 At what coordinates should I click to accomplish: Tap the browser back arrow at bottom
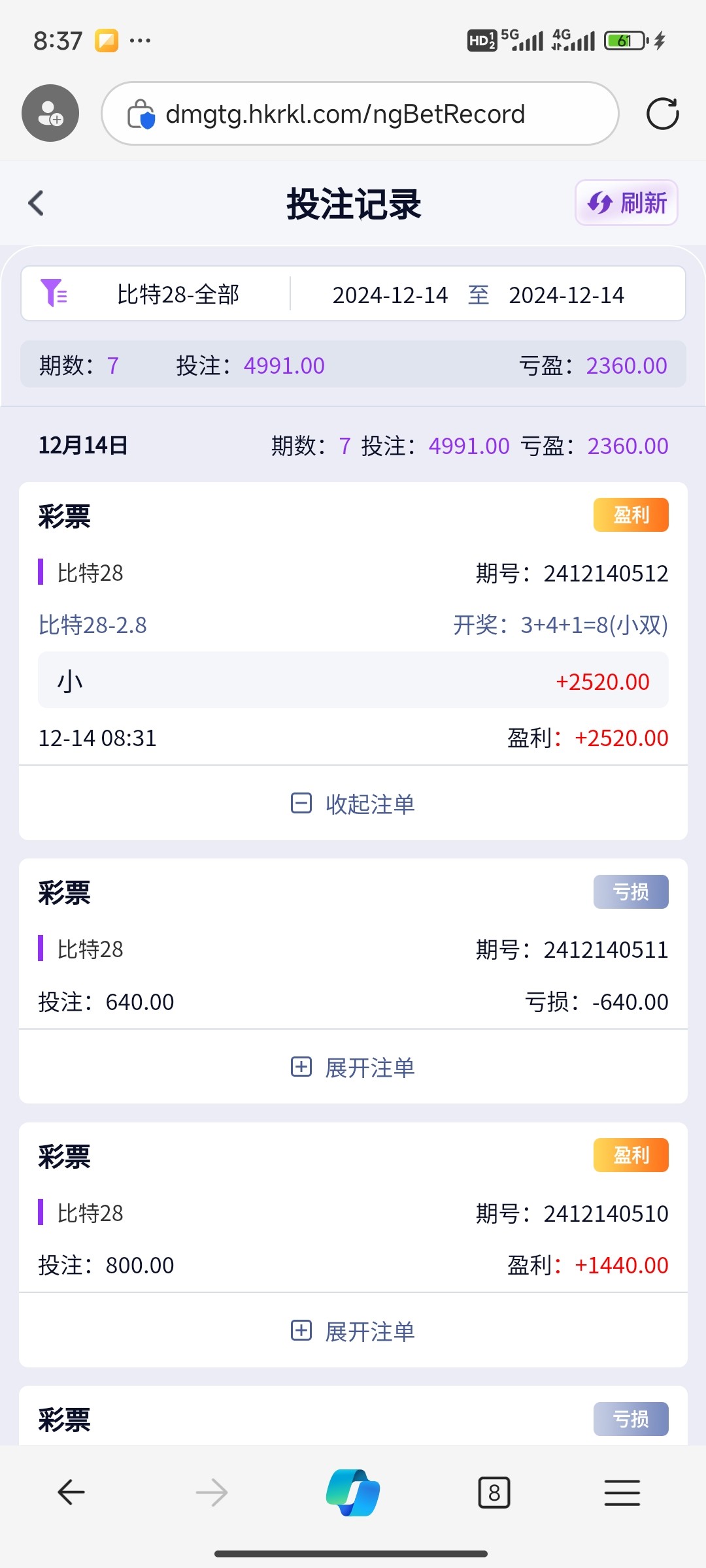pos(71,1493)
